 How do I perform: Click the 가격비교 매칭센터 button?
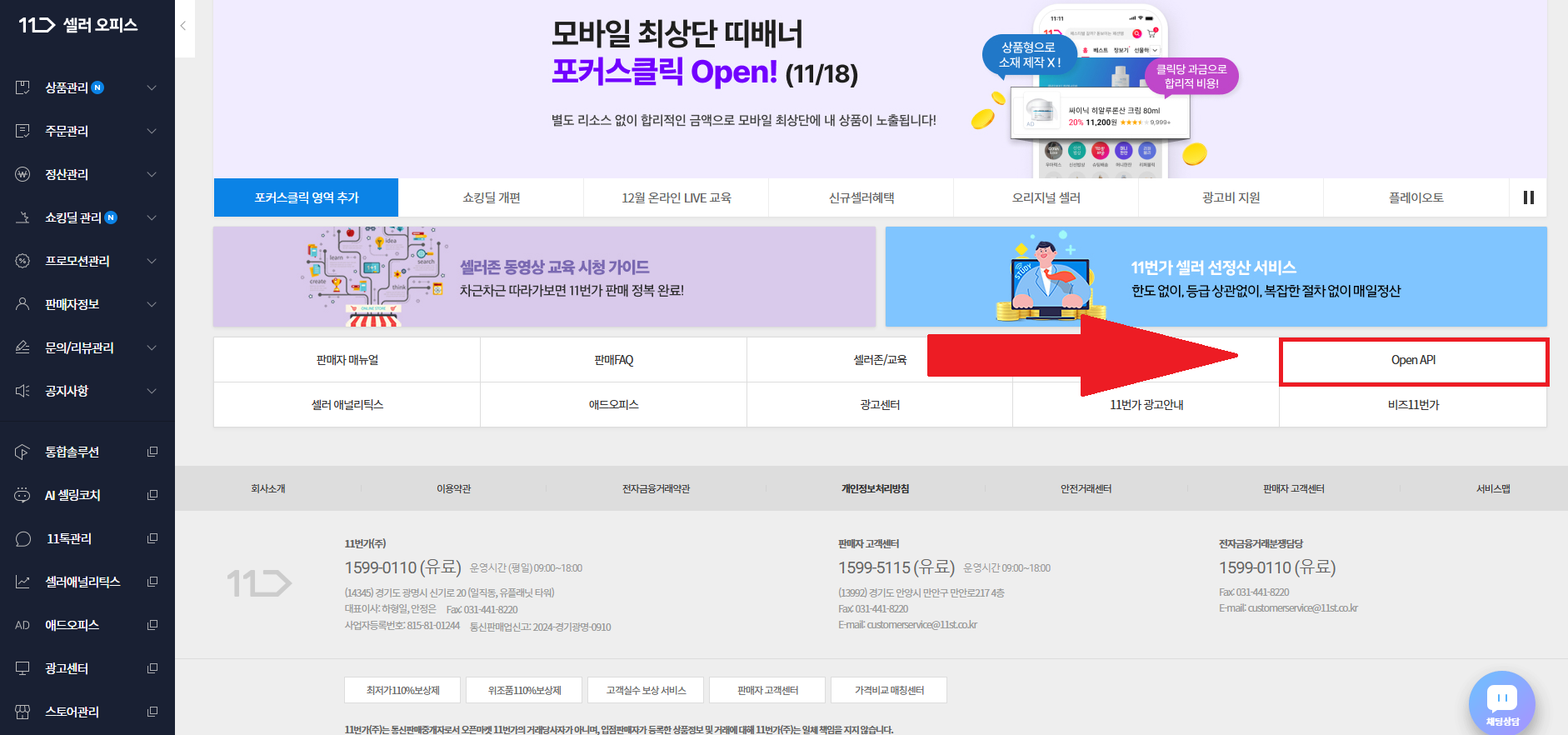click(889, 690)
